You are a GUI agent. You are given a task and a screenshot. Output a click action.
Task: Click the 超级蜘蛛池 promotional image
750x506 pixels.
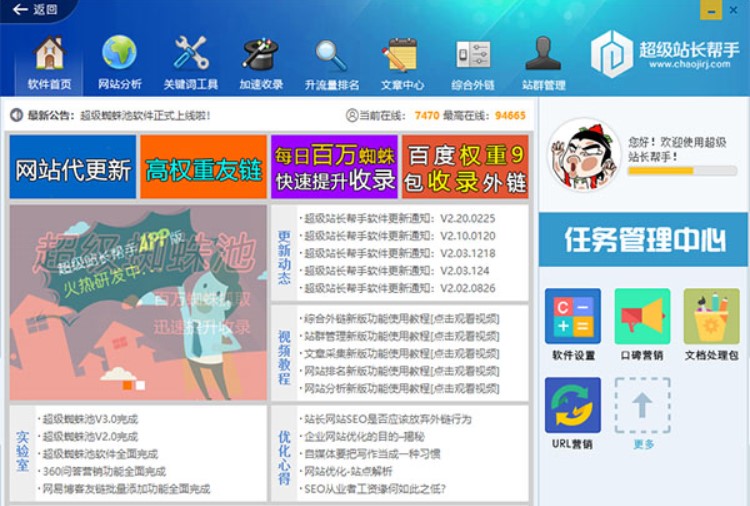(x=138, y=303)
